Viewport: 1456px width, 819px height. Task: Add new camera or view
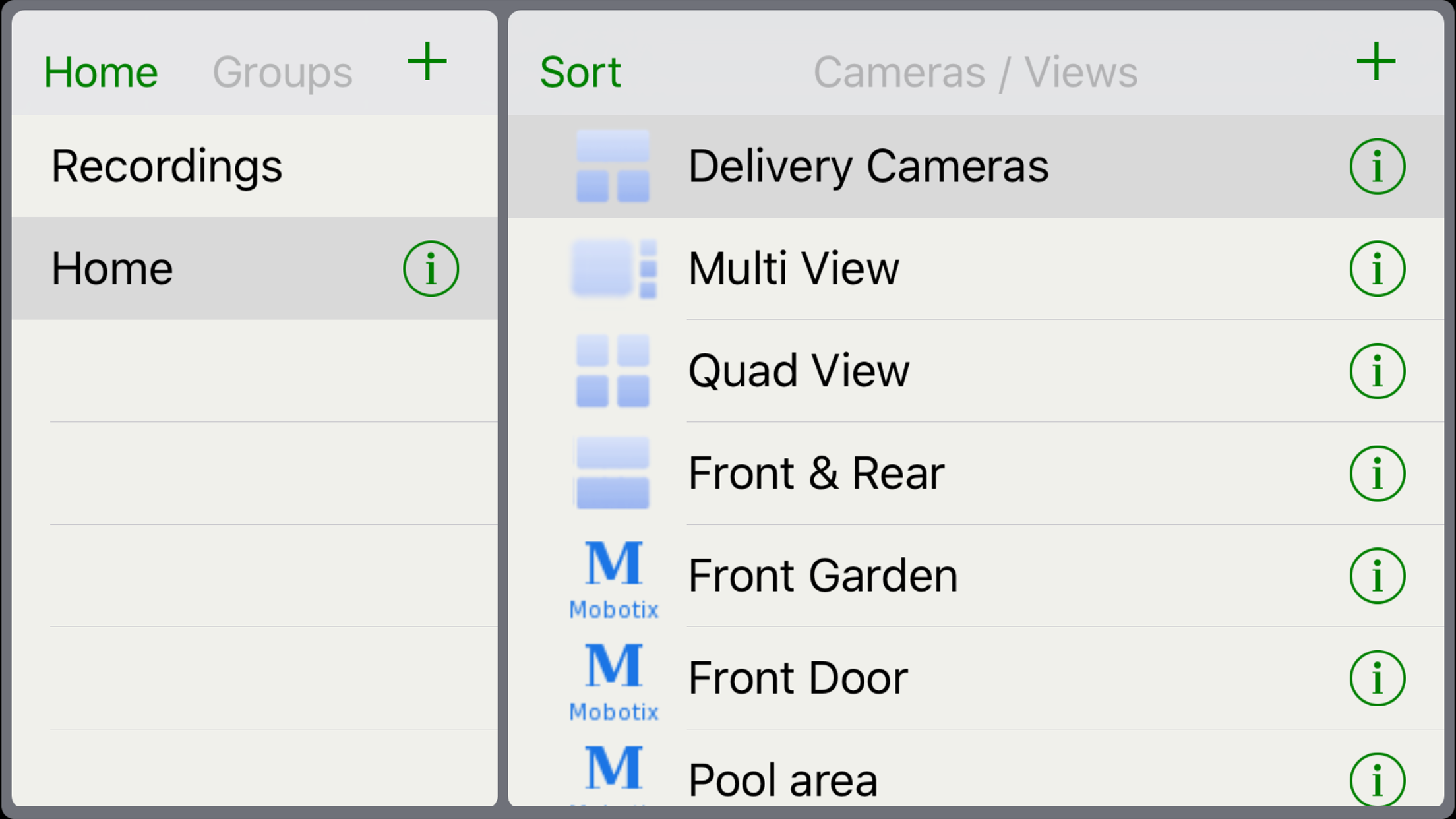coord(1376,63)
